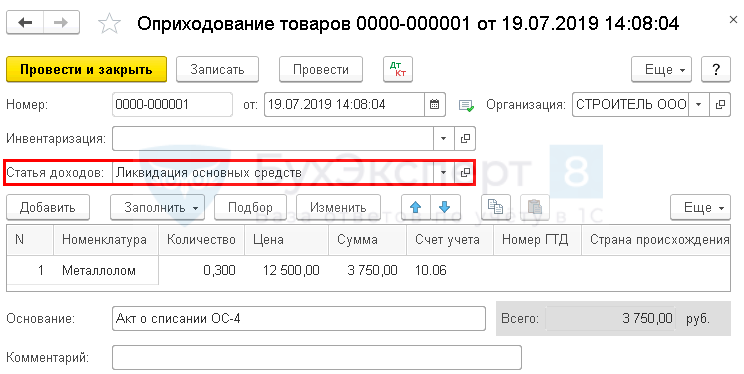Select row number 1 cell
Screen dimensions: 744x374
(x=30, y=271)
